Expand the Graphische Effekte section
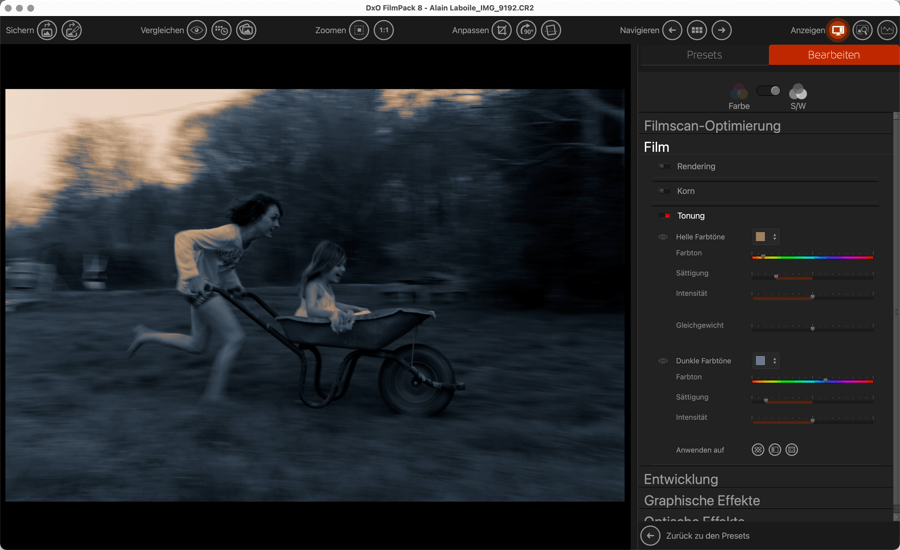The image size is (900, 550). pos(701,500)
